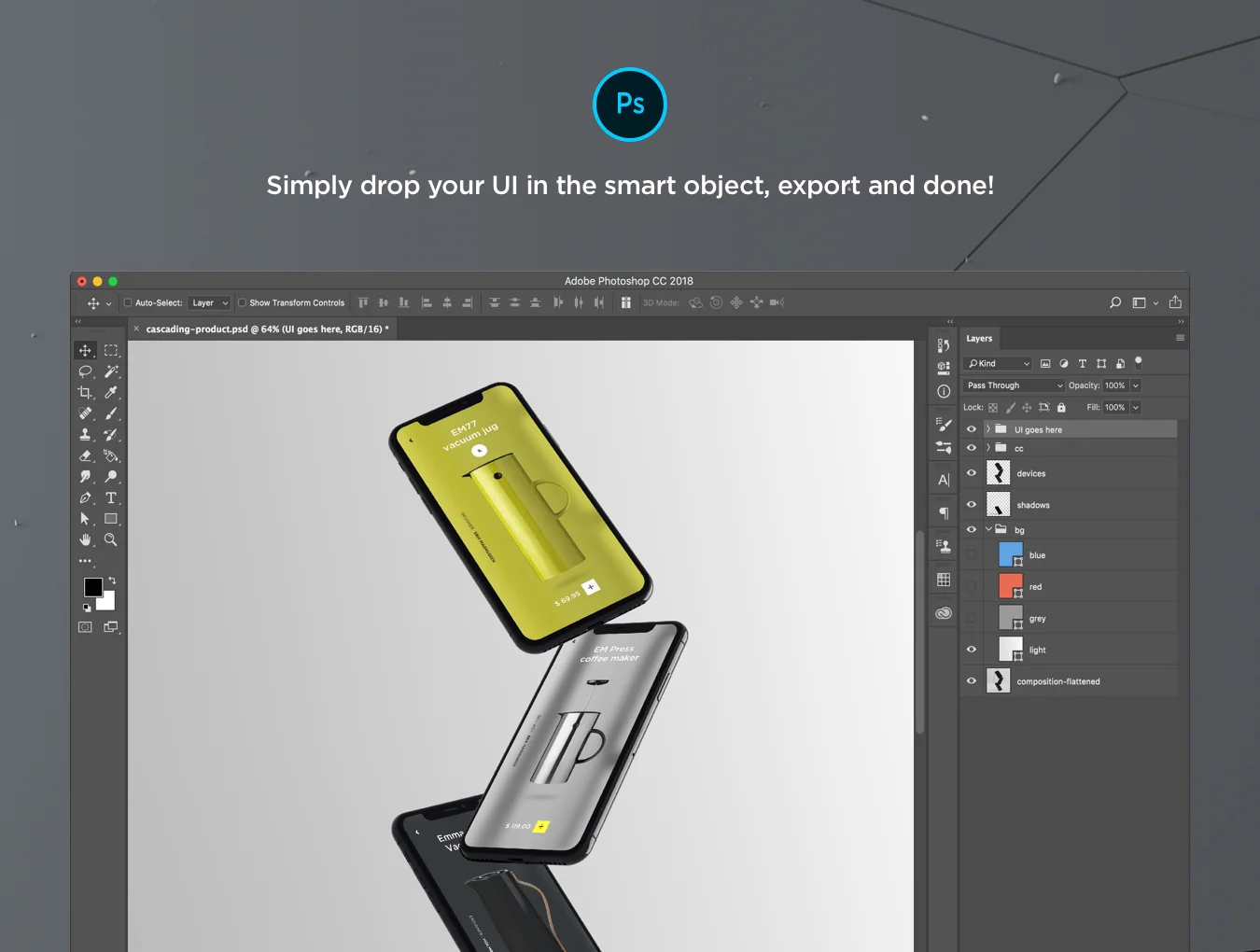This screenshot has height=952, width=1260.
Task: Reset default foreground and background colors
Action: 87,608
